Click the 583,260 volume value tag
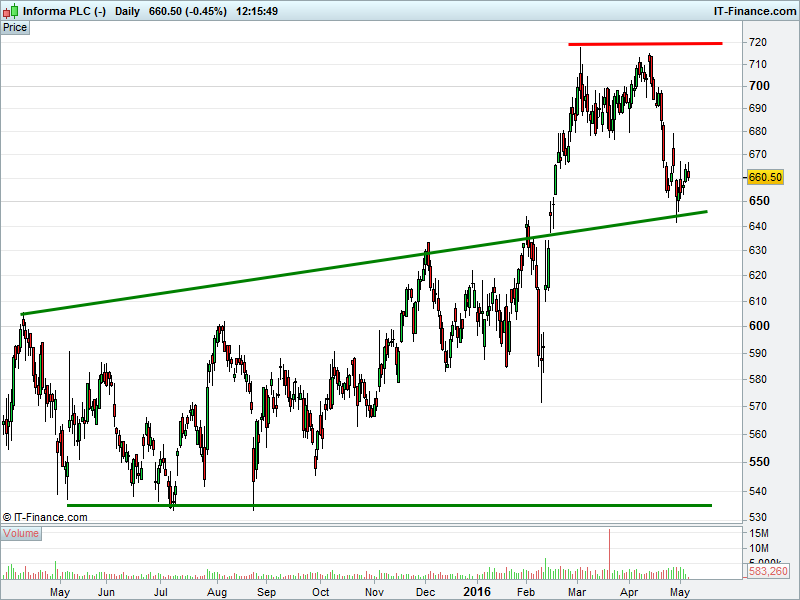 tap(768, 571)
